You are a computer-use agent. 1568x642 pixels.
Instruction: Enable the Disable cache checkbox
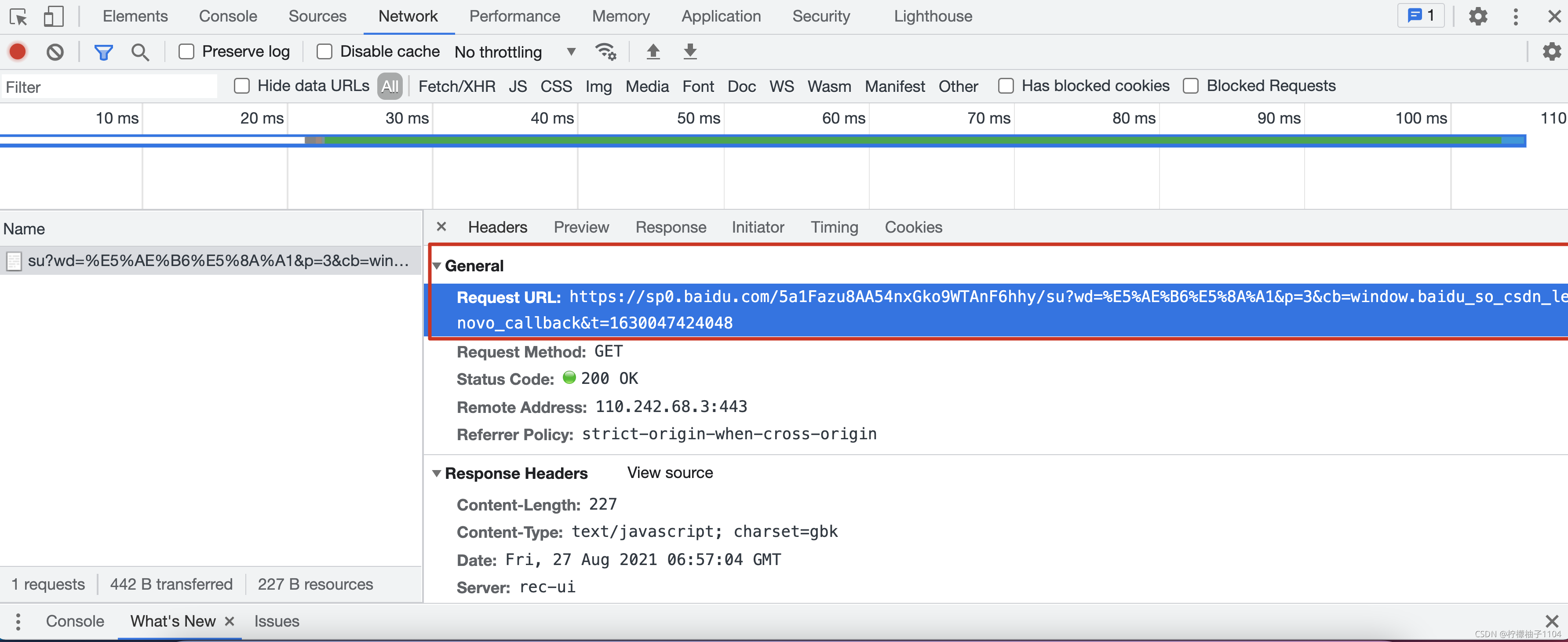point(324,51)
